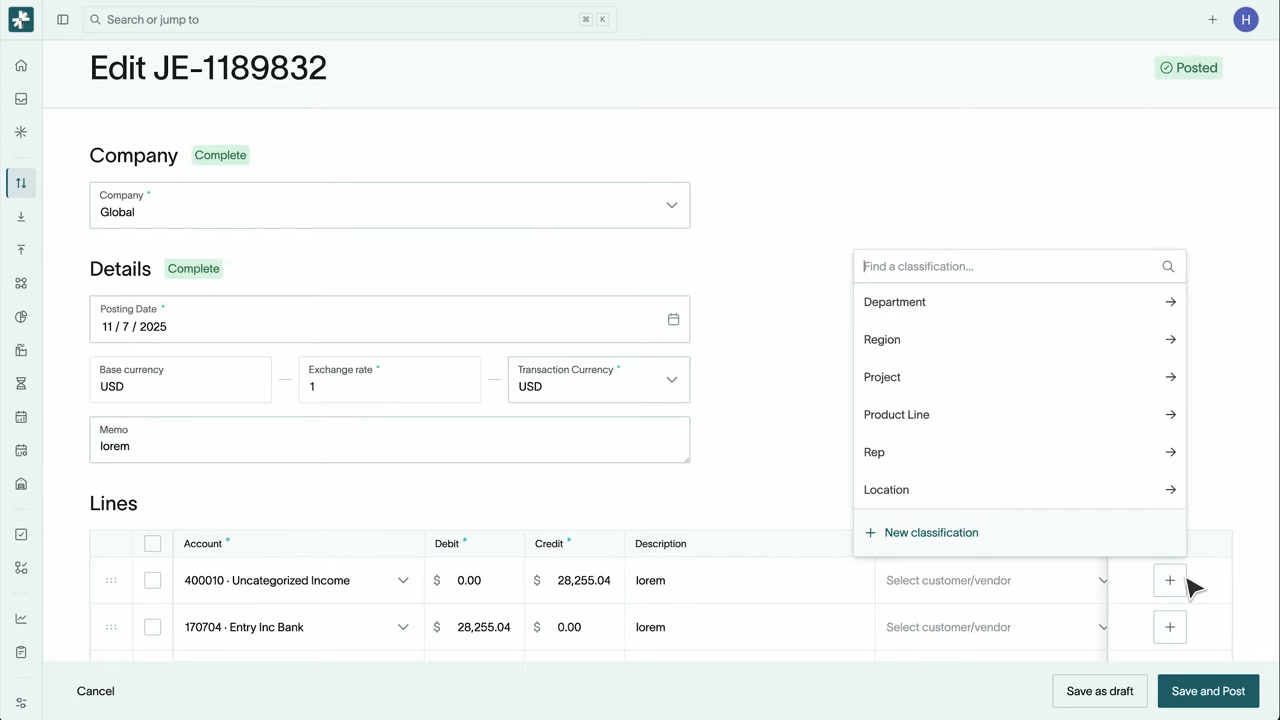Open the upload arrow sidebar icon

21,250
